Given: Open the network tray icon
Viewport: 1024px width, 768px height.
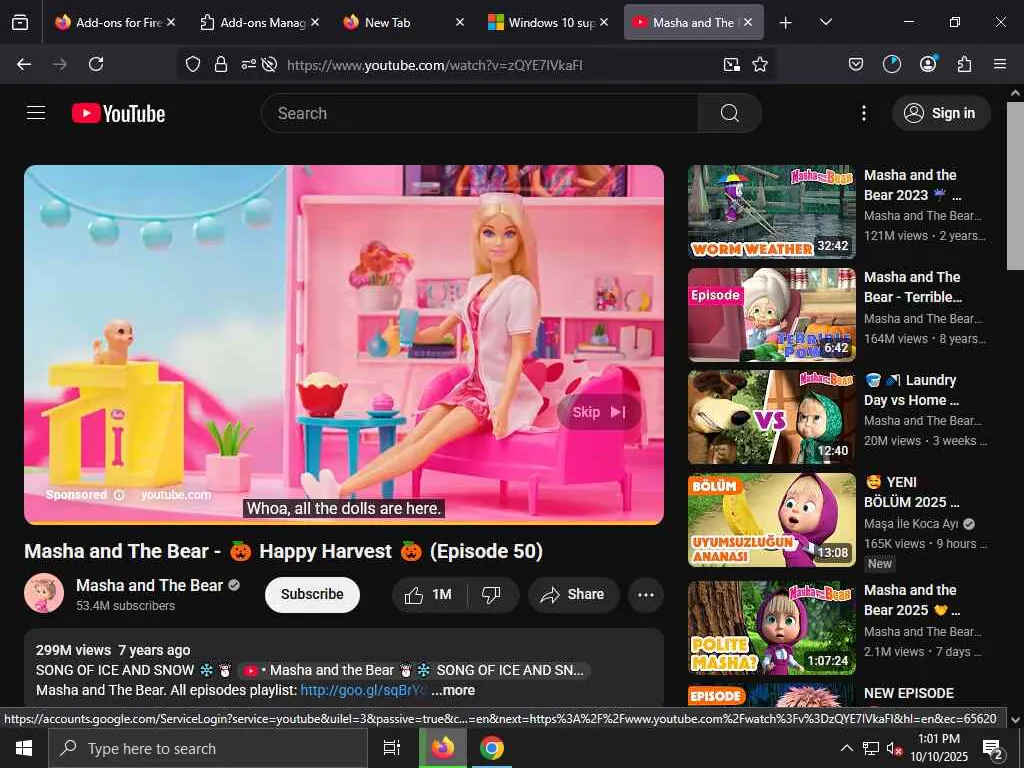Looking at the screenshot, I should click(x=871, y=748).
